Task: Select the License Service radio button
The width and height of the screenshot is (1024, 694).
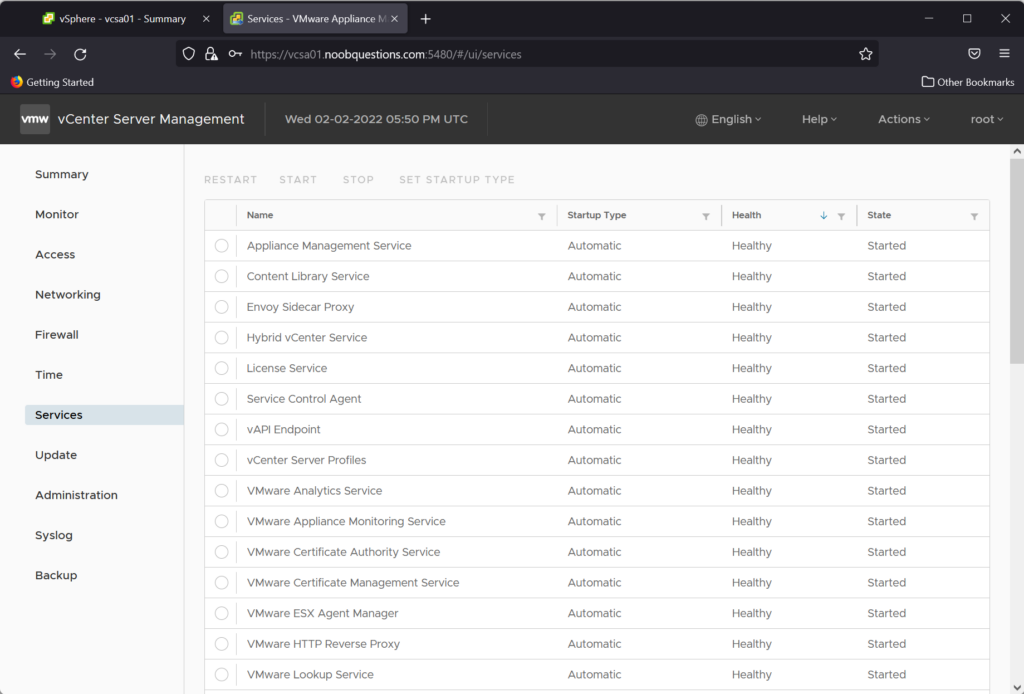Action: coord(221,368)
